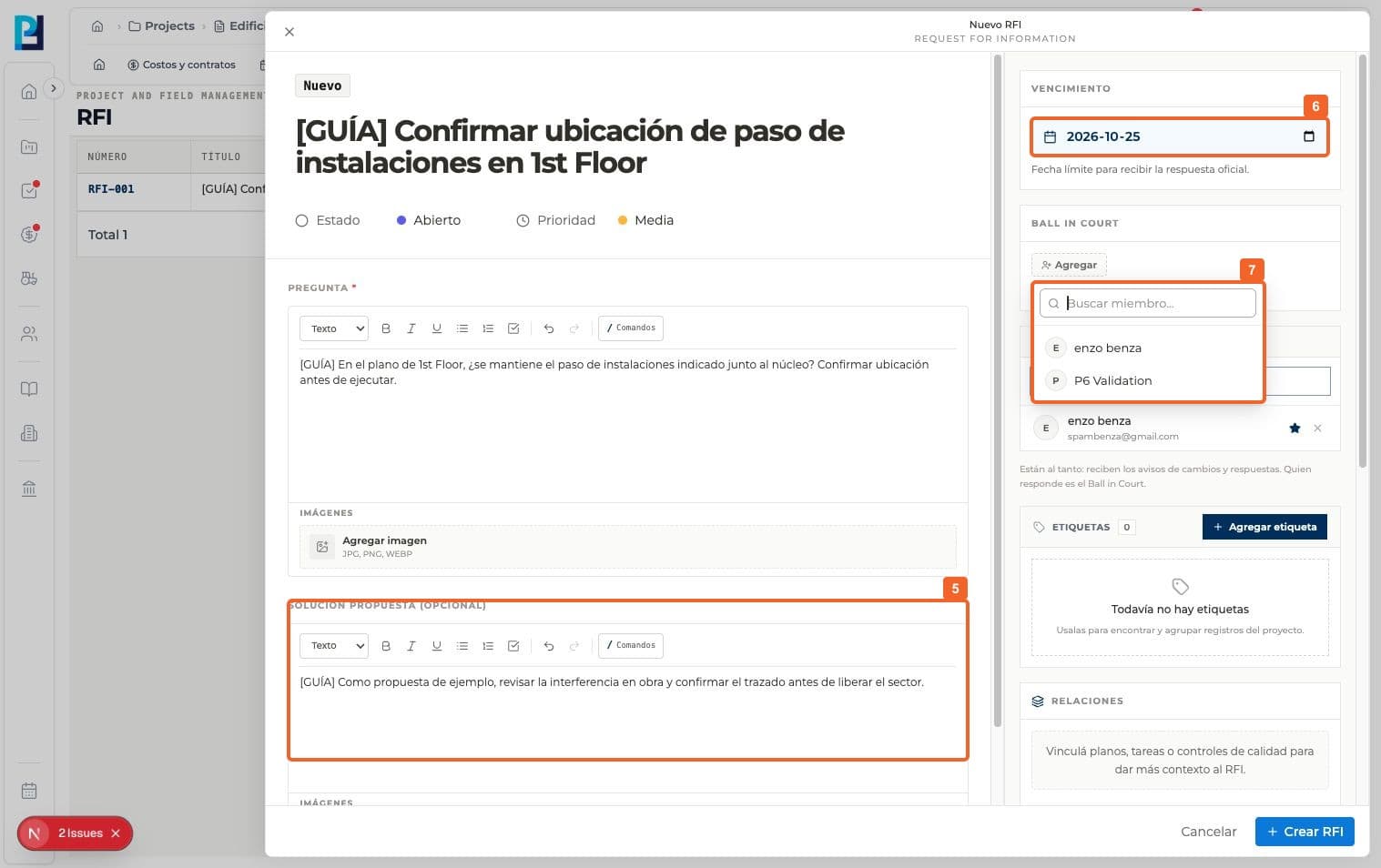Insert bullet list in Solución propuesta editor
The width and height of the screenshot is (1381, 868).
point(462,646)
